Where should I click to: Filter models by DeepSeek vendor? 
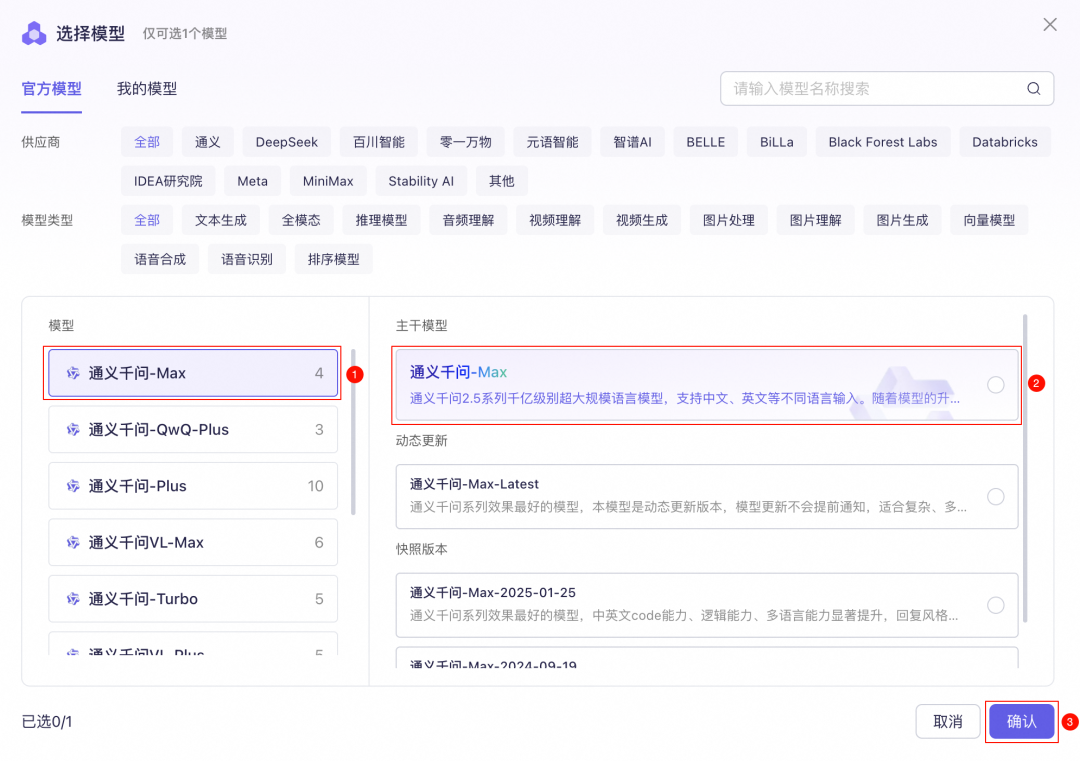coord(286,141)
